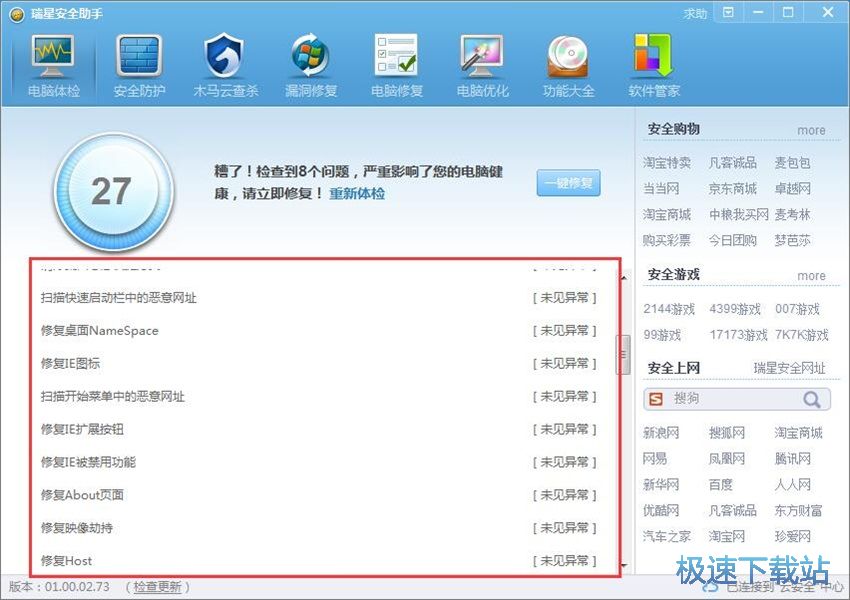Open the 今日团购 link
The height and width of the screenshot is (600, 850).
[x=732, y=240]
